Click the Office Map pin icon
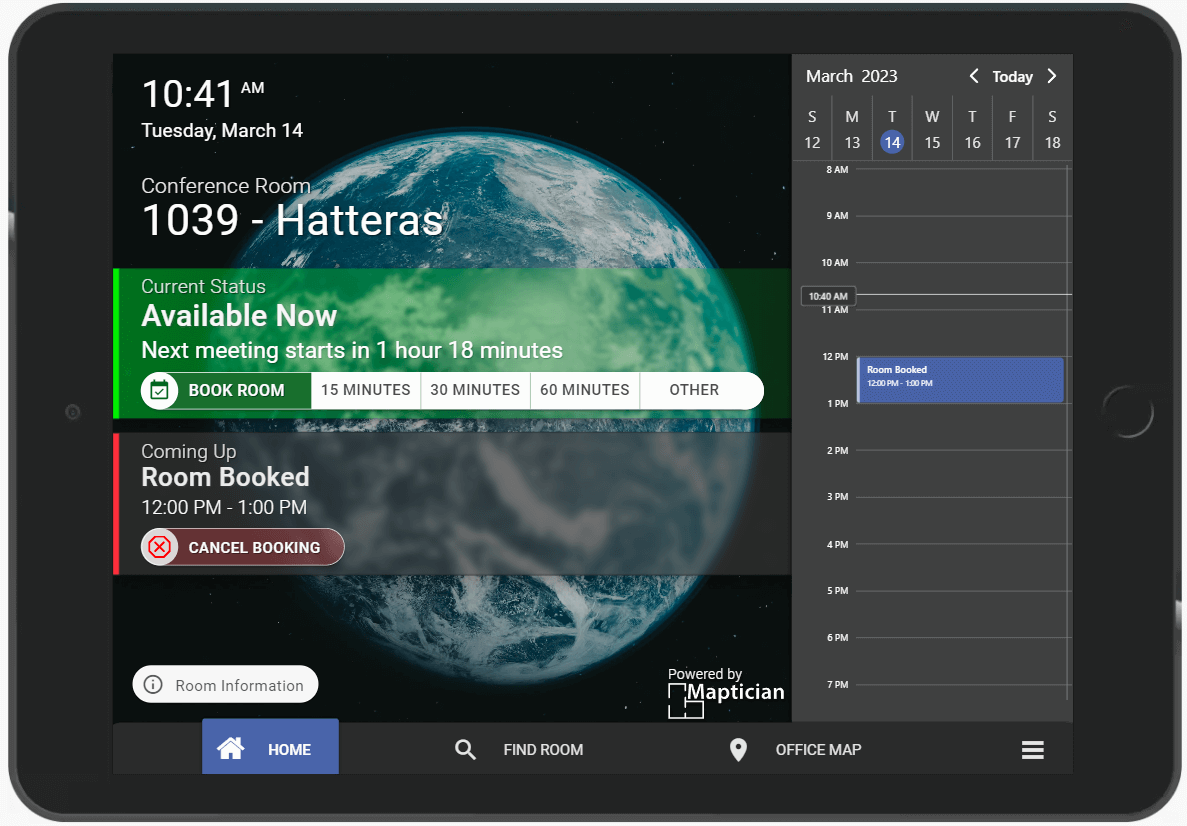Screen dimensions: 1187x826 pyautogui.click(x=738, y=749)
